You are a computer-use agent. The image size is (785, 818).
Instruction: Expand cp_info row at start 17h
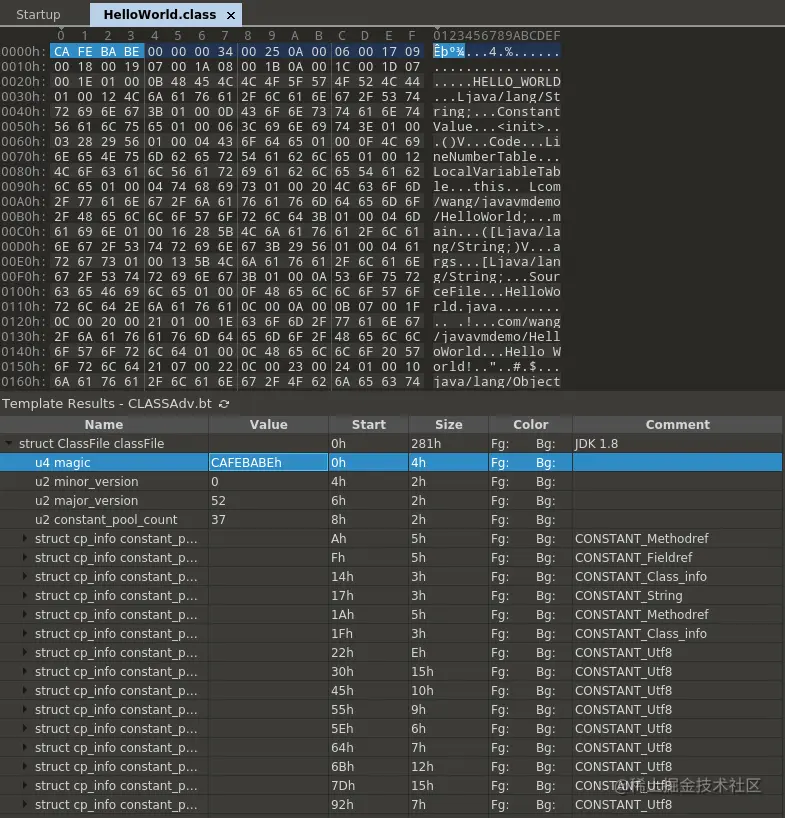pos(25,595)
